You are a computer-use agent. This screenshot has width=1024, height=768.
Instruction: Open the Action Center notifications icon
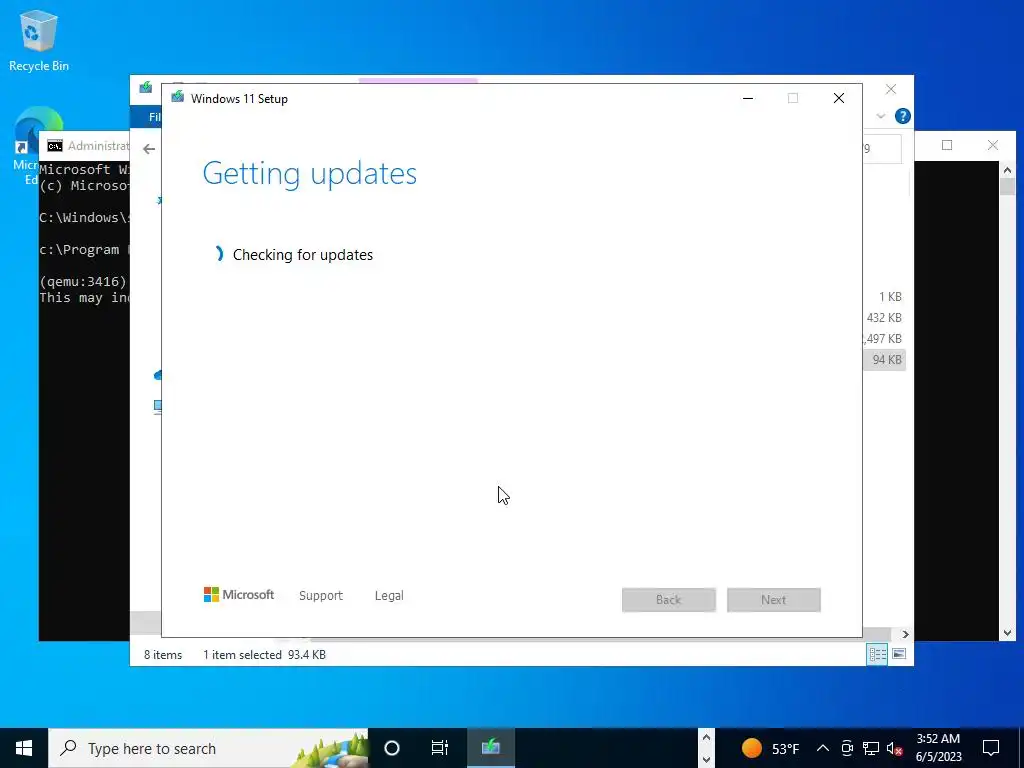(991, 748)
